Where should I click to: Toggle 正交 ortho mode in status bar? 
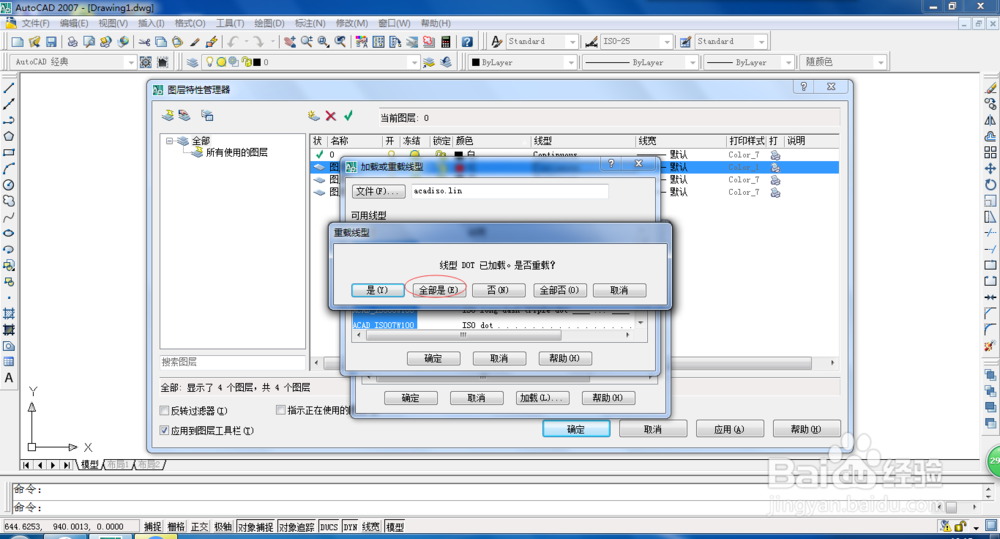point(200,527)
